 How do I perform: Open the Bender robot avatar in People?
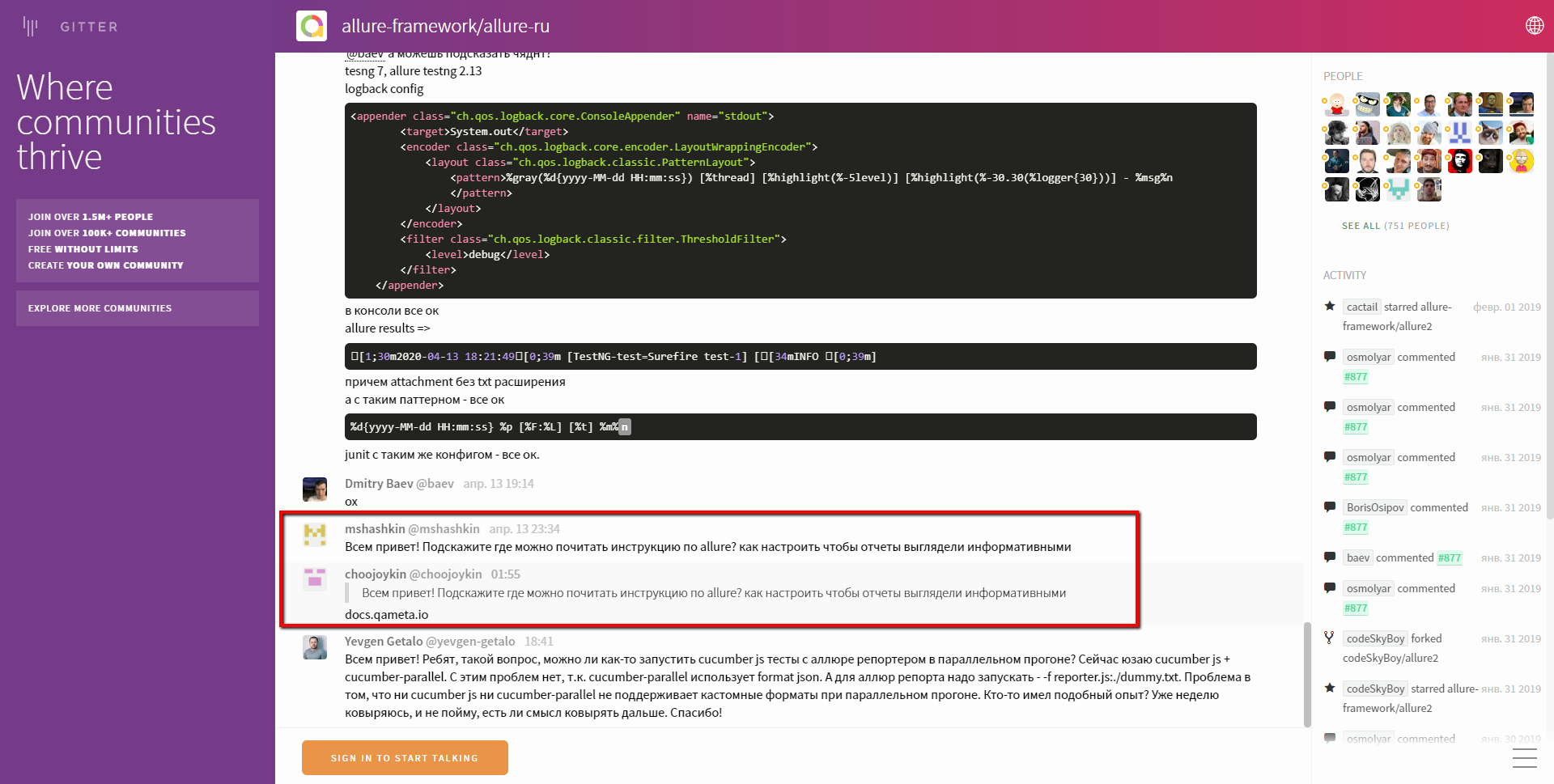(x=1368, y=104)
